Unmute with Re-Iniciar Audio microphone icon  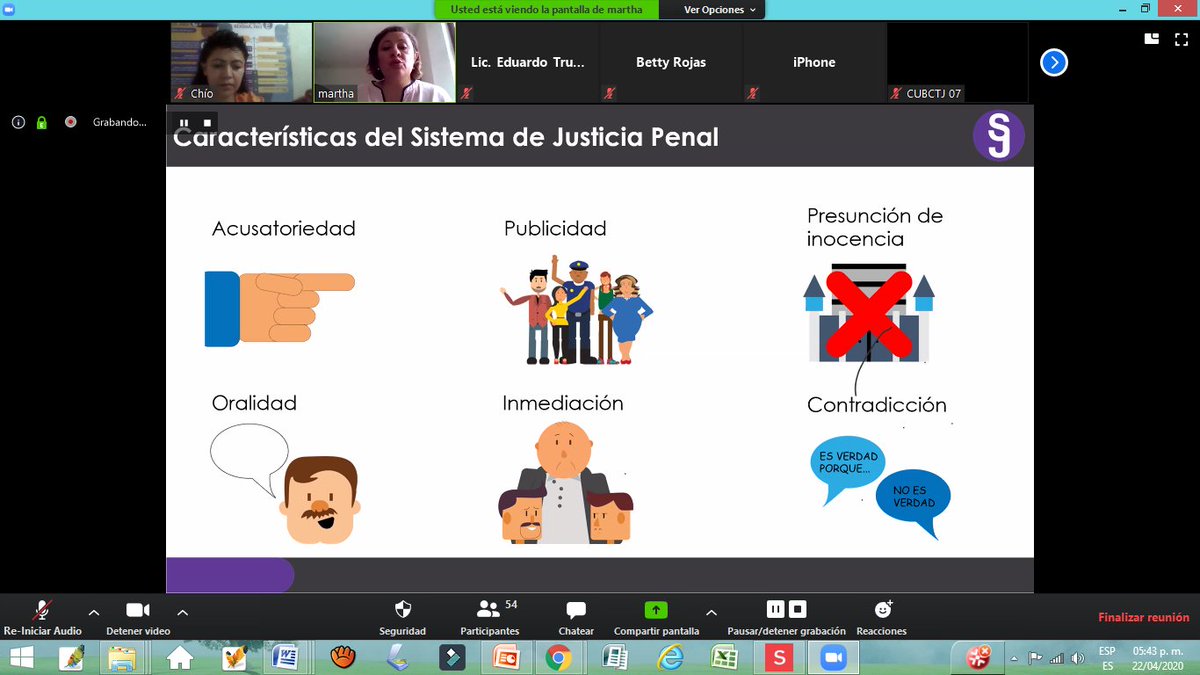(x=42, y=610)
